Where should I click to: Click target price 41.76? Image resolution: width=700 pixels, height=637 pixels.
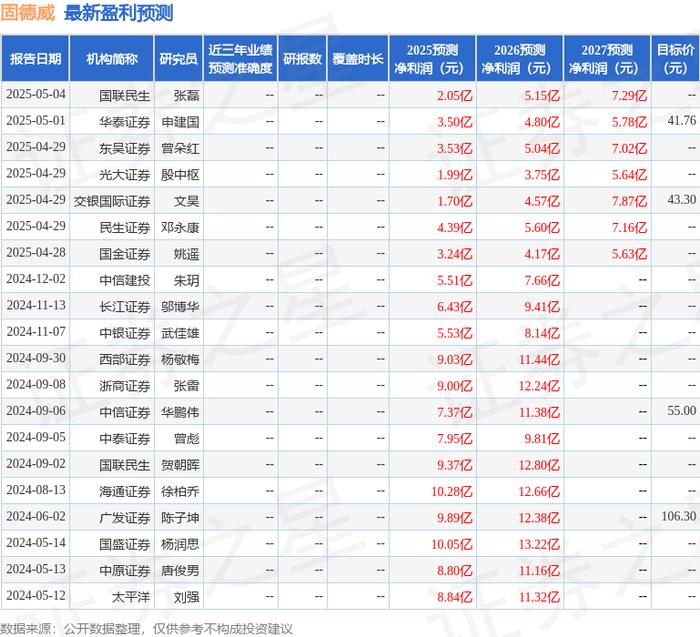point(682,121)
